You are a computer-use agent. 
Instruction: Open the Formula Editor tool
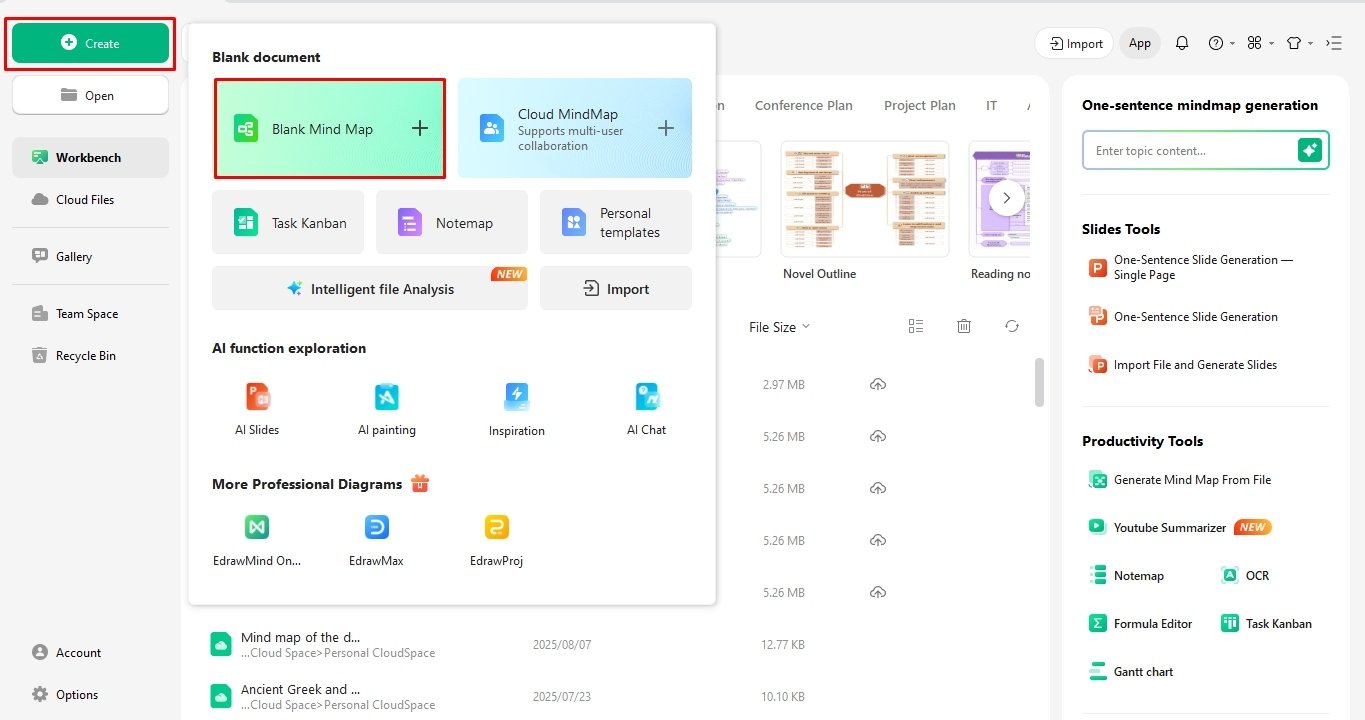pos(1141,623)
